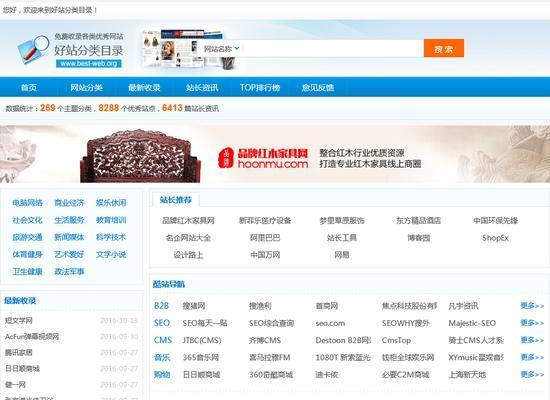
Task: Open the 网站分类 nav item
Action: (x=86, y=87)
